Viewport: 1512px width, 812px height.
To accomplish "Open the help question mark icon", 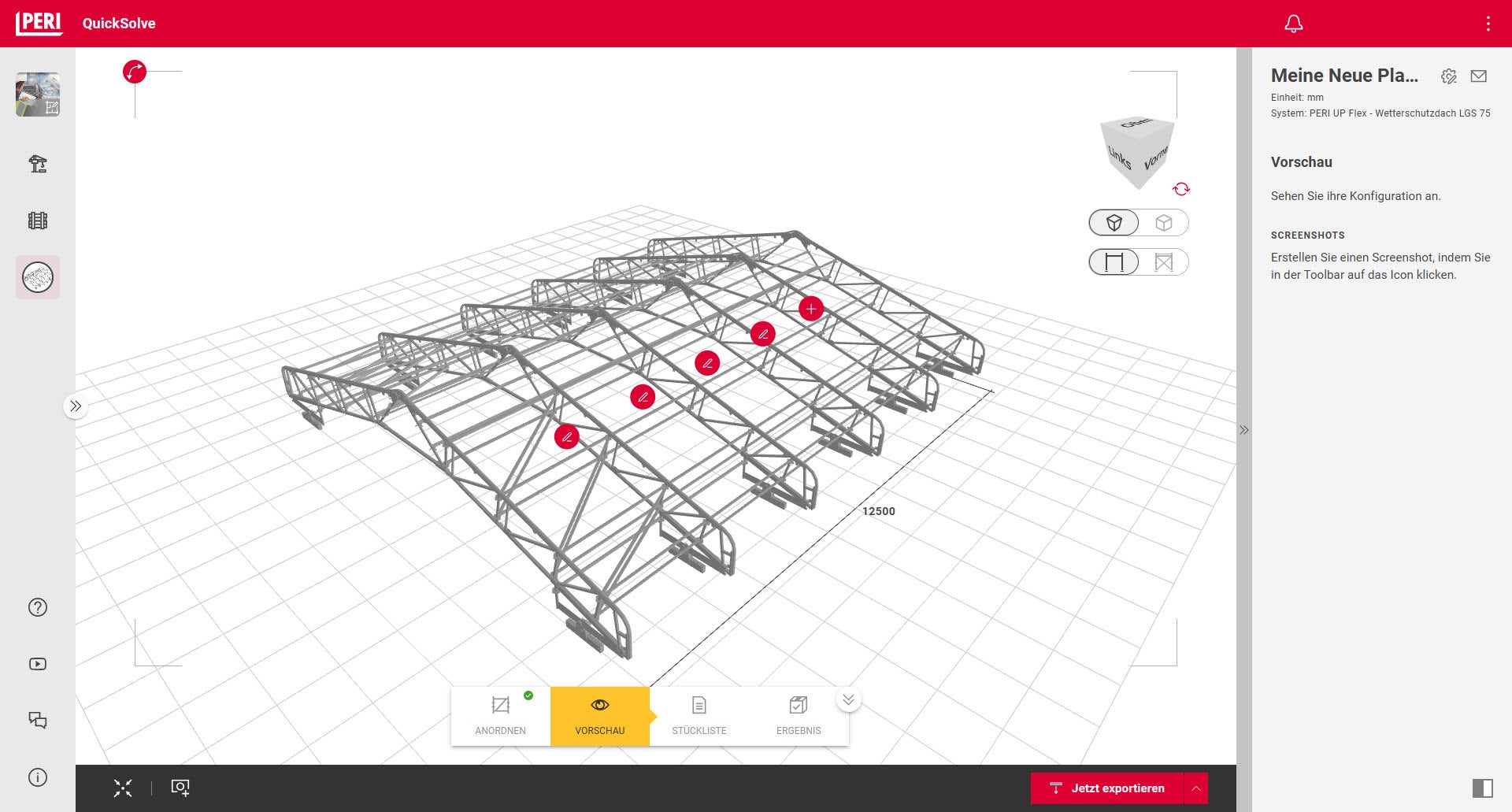I will tap(38, 607).
